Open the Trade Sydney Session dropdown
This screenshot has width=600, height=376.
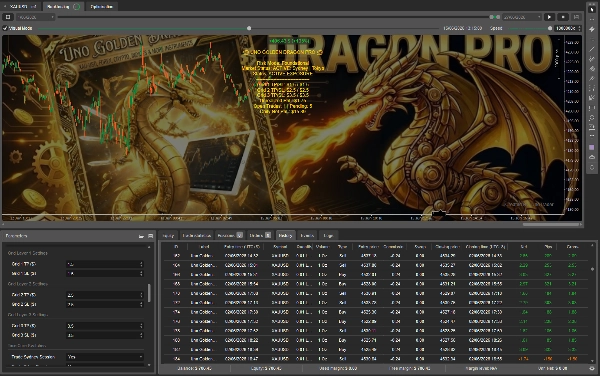[105, 357]
